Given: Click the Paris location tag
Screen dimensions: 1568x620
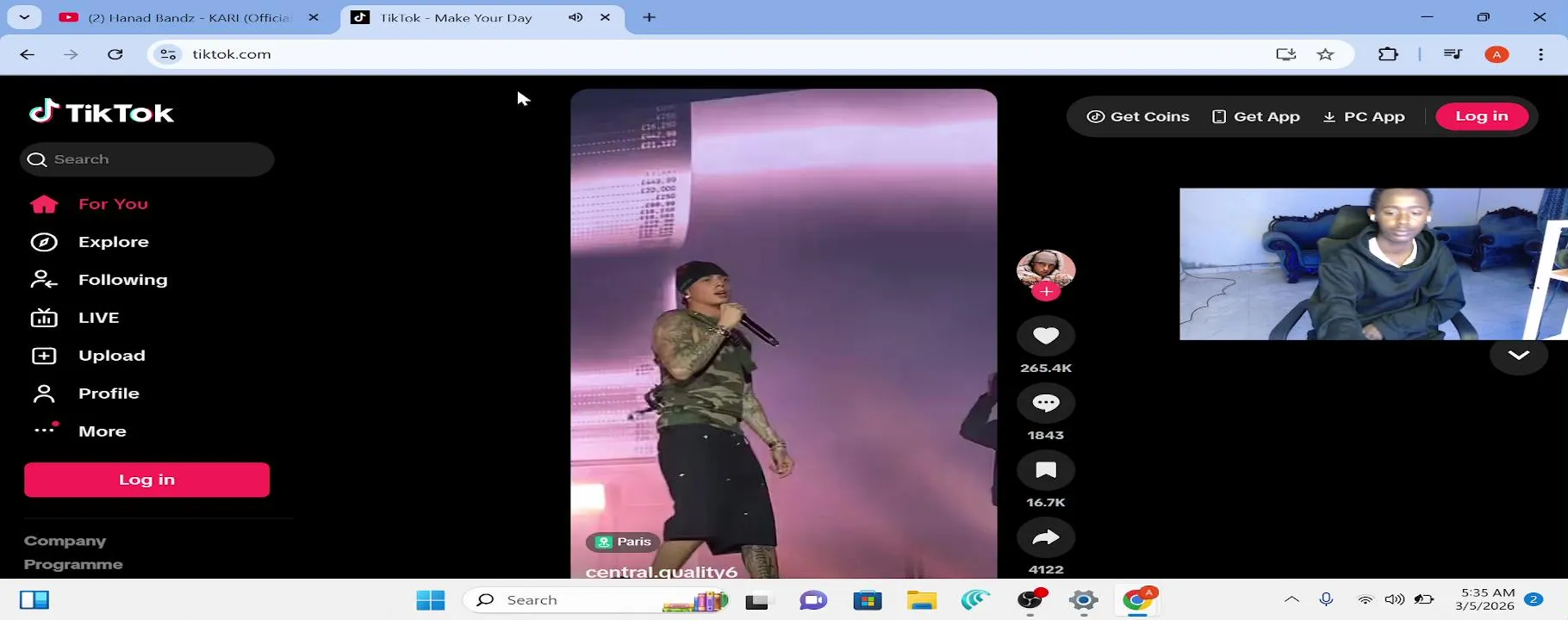Looking at the screenshot, I should [x=624, y=542].
